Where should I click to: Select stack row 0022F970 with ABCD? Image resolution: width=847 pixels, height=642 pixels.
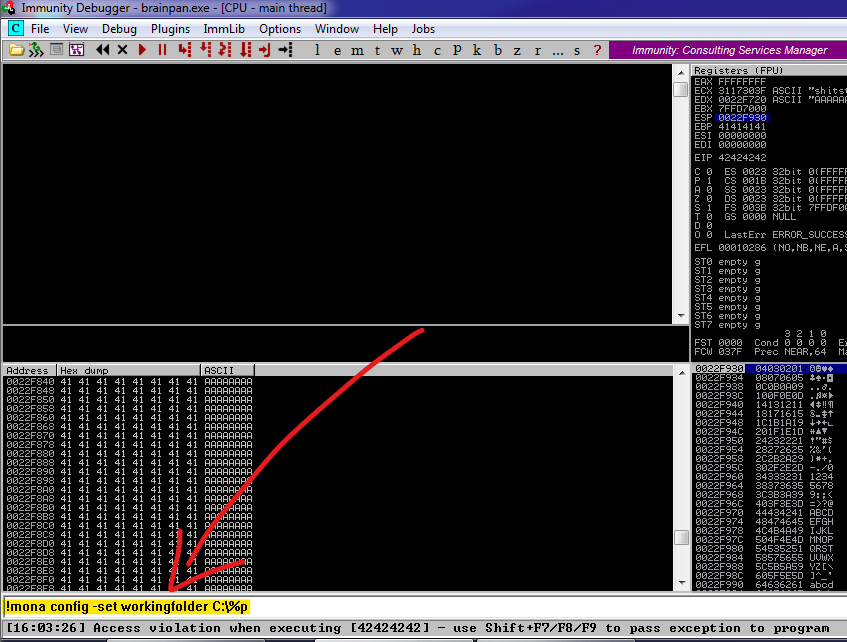coord(769,513)
